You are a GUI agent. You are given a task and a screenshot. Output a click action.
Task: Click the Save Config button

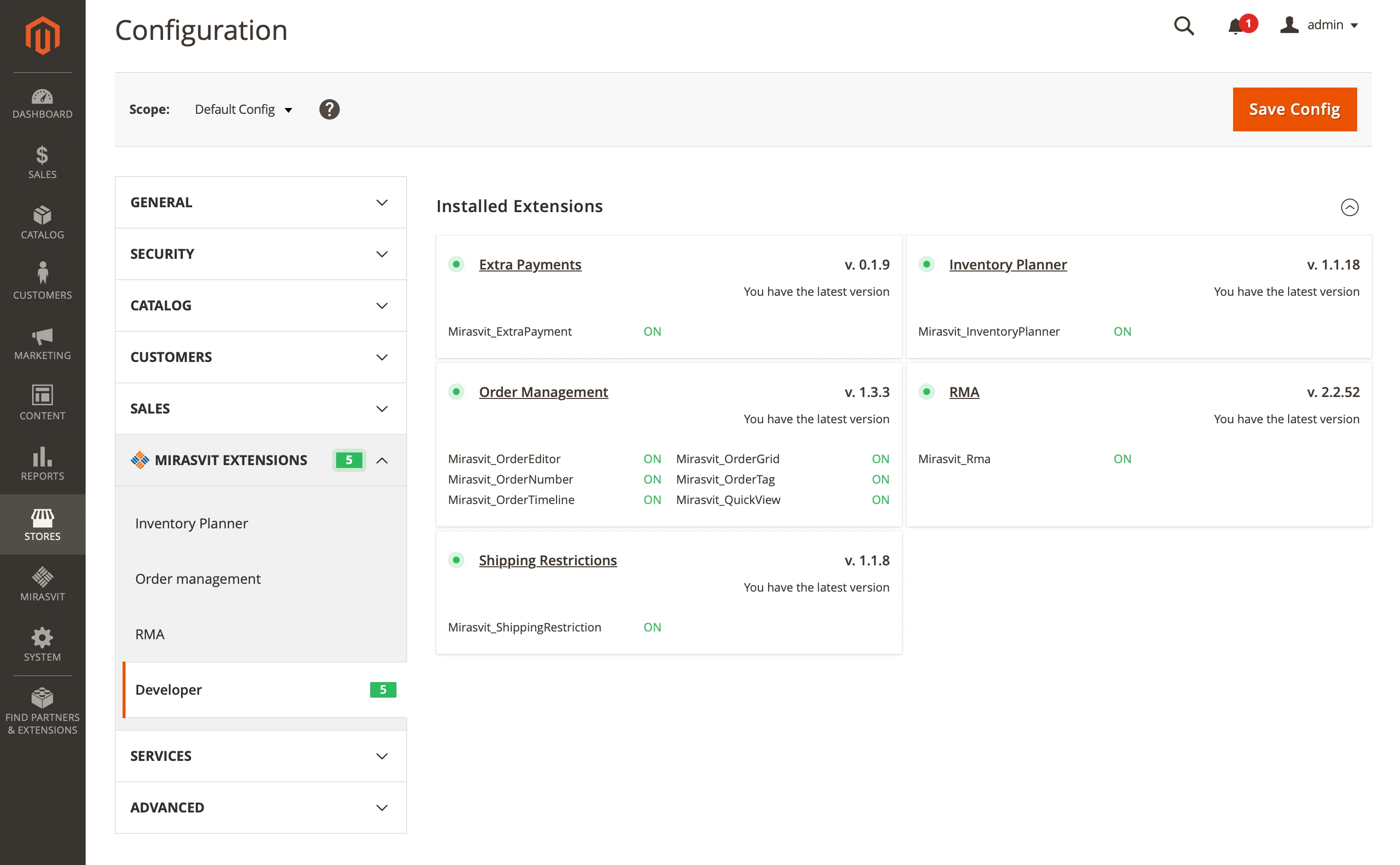1294,109
